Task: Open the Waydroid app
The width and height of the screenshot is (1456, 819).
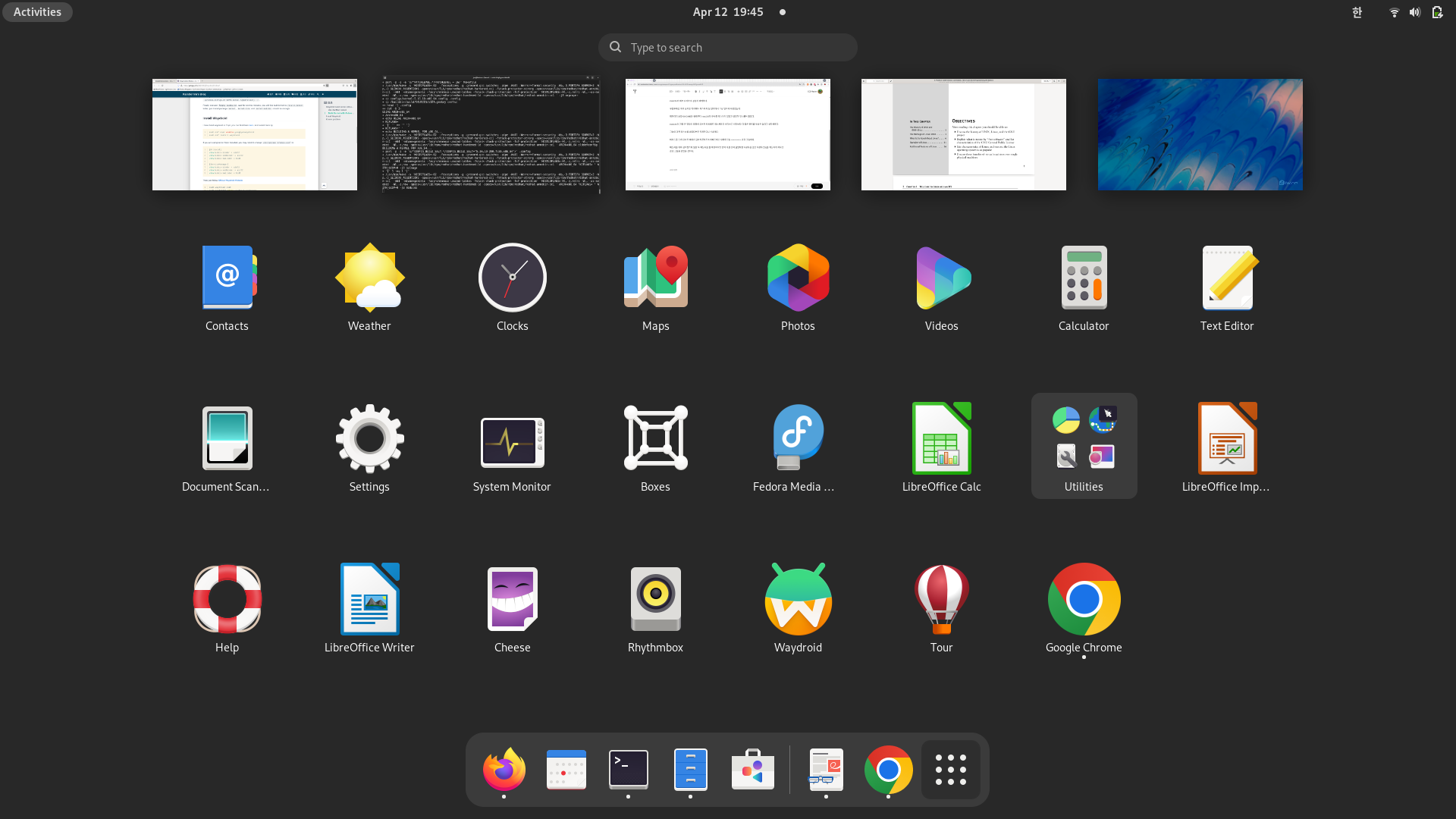Action: (798, 608)
